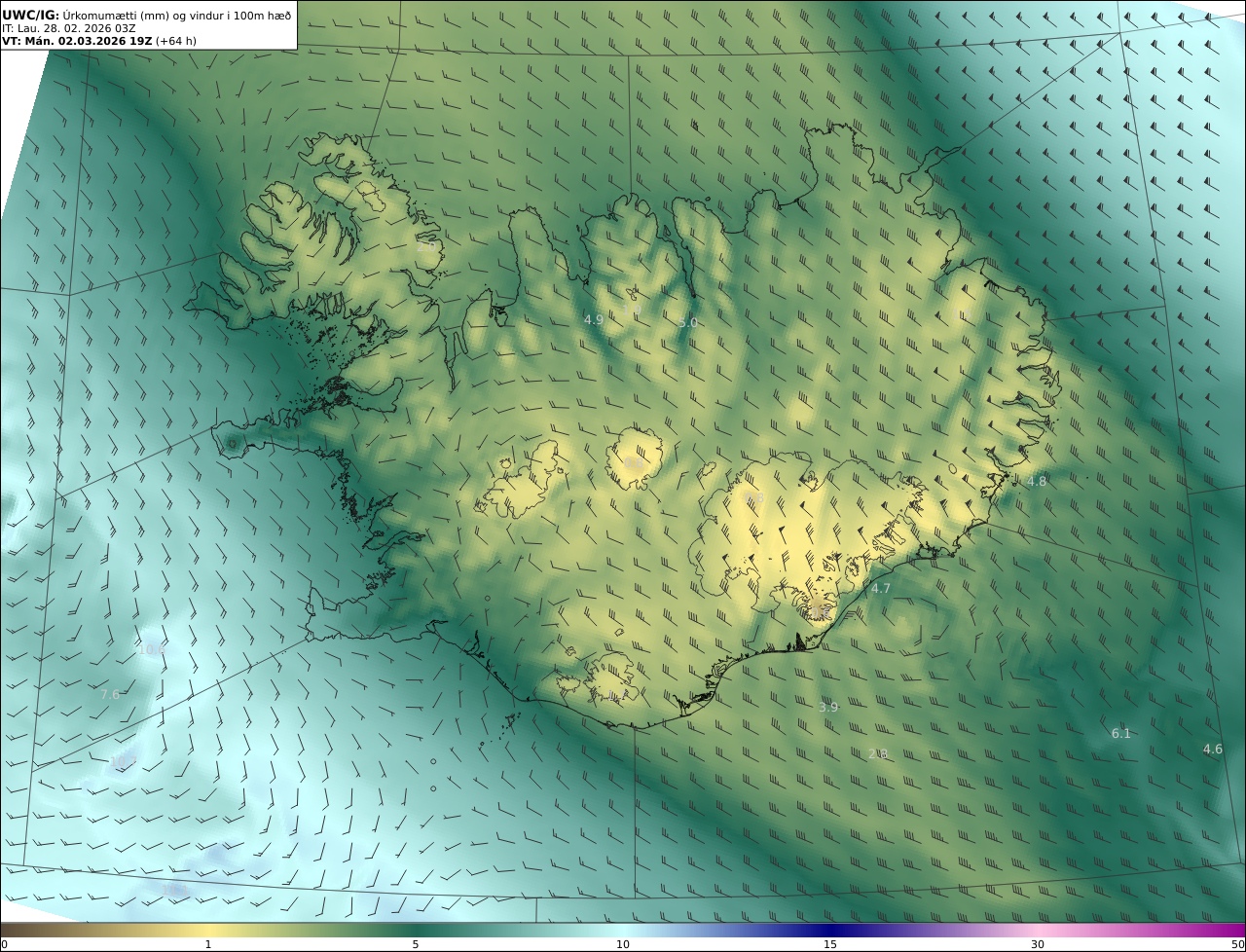The image size is (1246, 952).
Task: Click the colorbar tick label 10
Action: coord(623,944)
